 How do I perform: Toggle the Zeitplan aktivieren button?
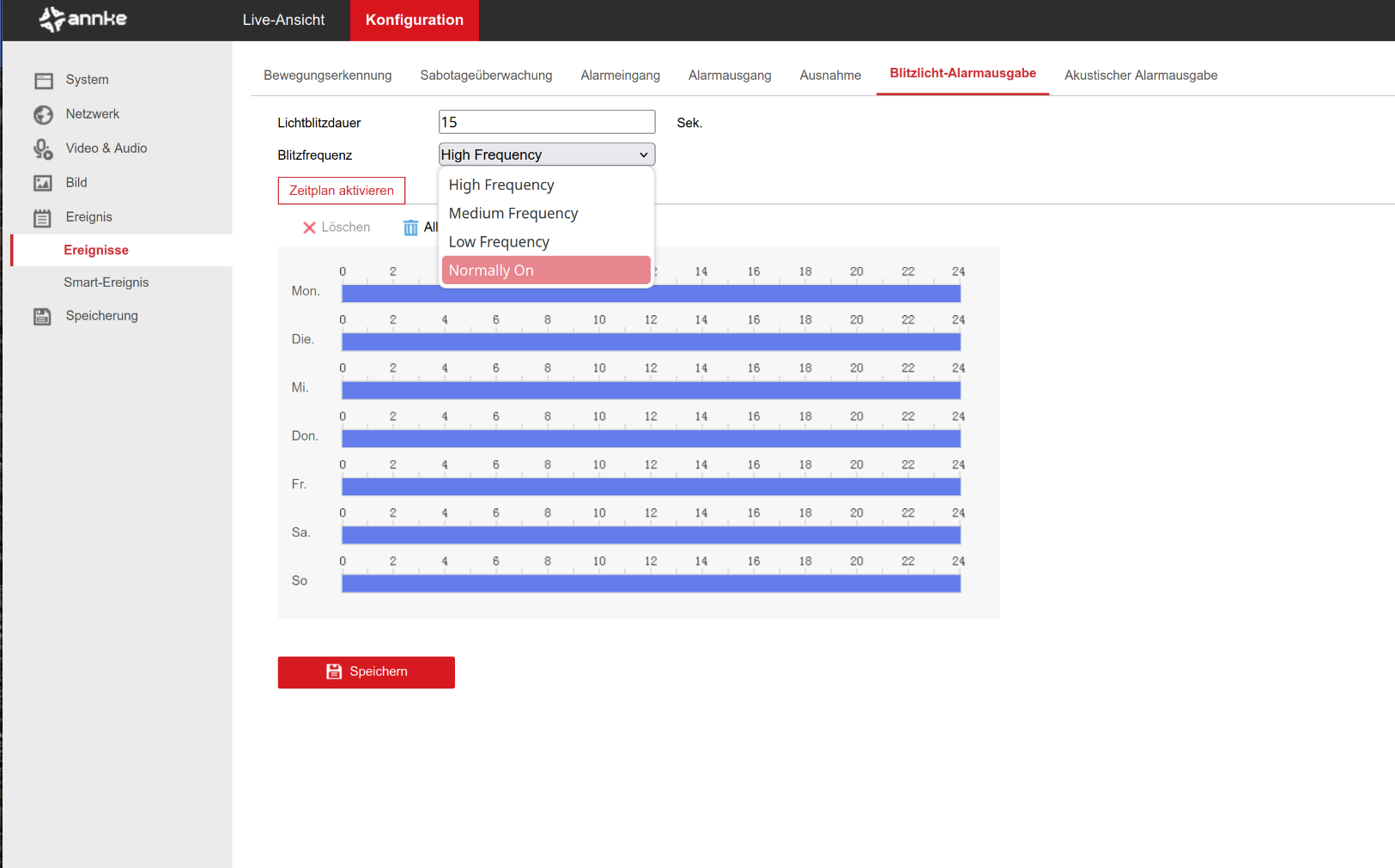(341, 191)
